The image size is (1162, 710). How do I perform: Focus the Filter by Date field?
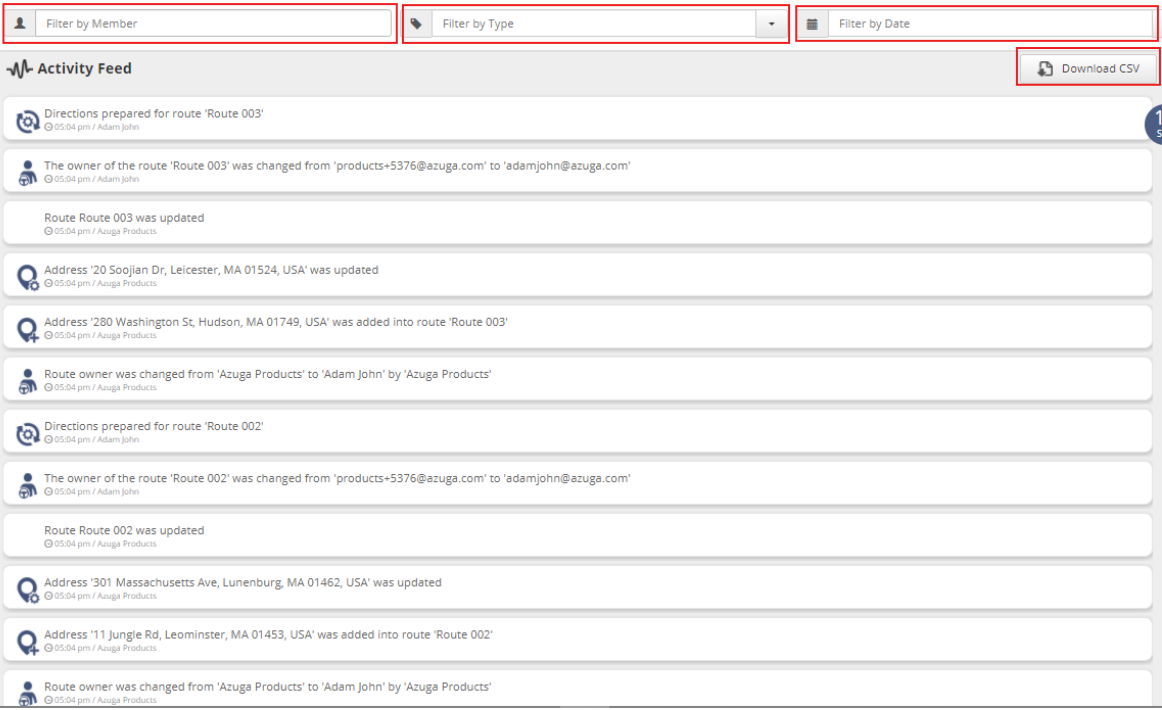(x=990, y=24)
